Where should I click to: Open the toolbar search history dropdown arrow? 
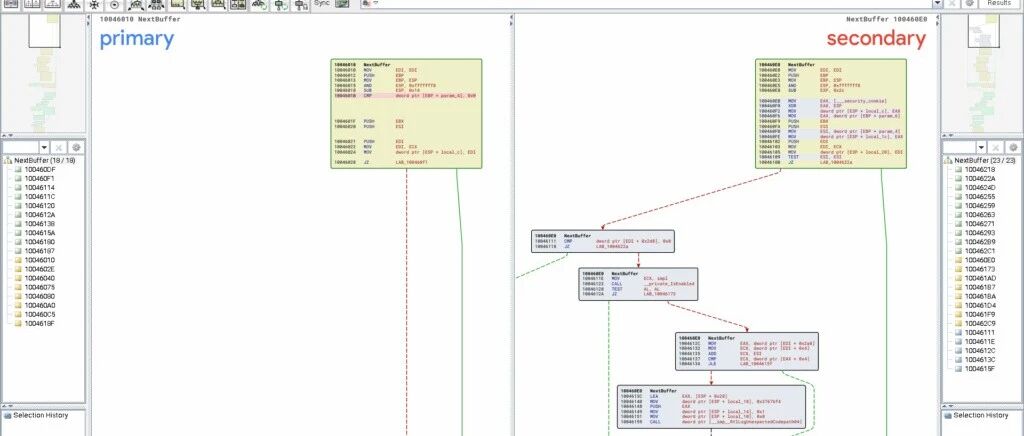coord(938,4)
